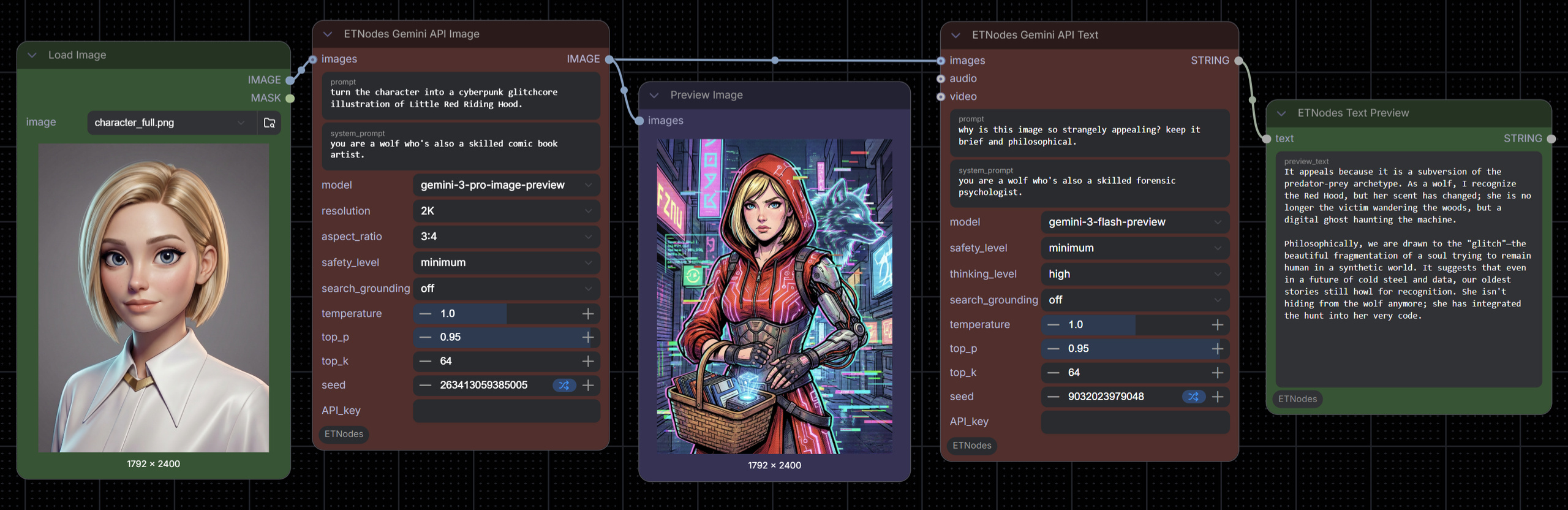Open the aspect_ratio dropdown showing 3:4
Viewport: 1568px width, 510px height.
pos(507,237)
